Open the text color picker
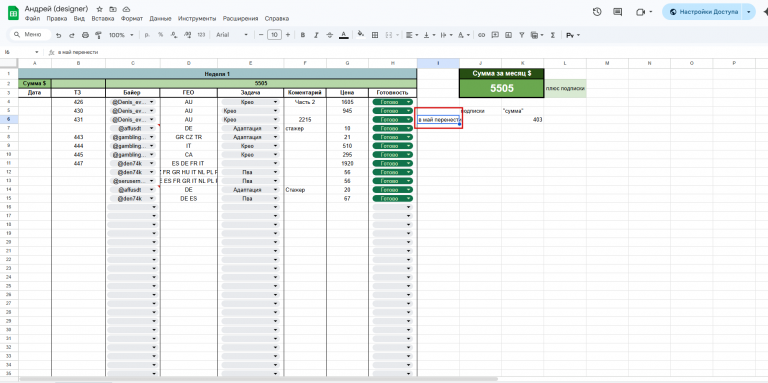 [344, 35]
